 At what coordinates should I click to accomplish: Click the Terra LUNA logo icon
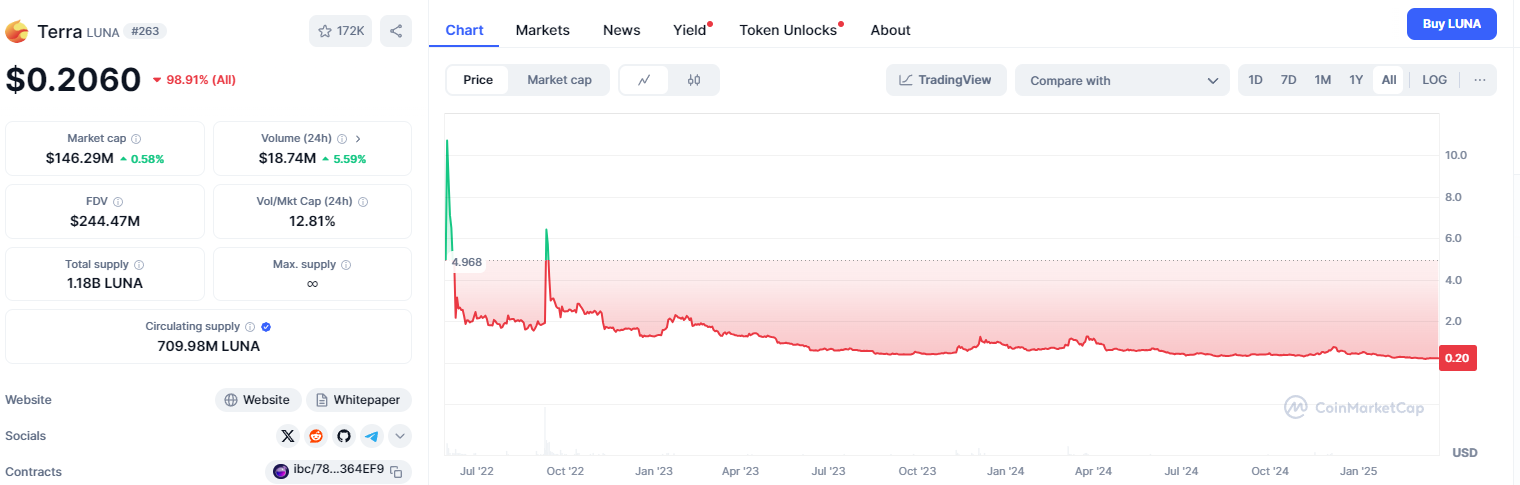pos(17,32)
